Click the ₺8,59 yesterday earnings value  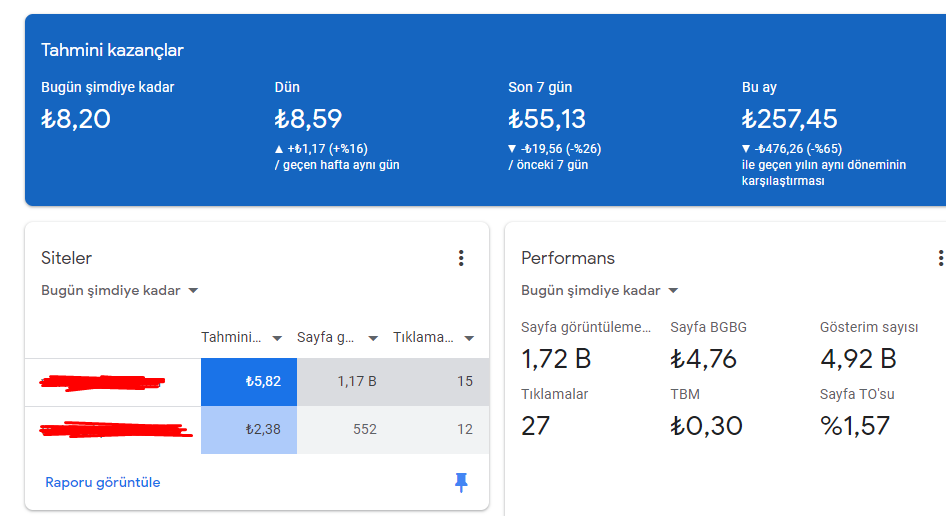(x=308, y=119)
